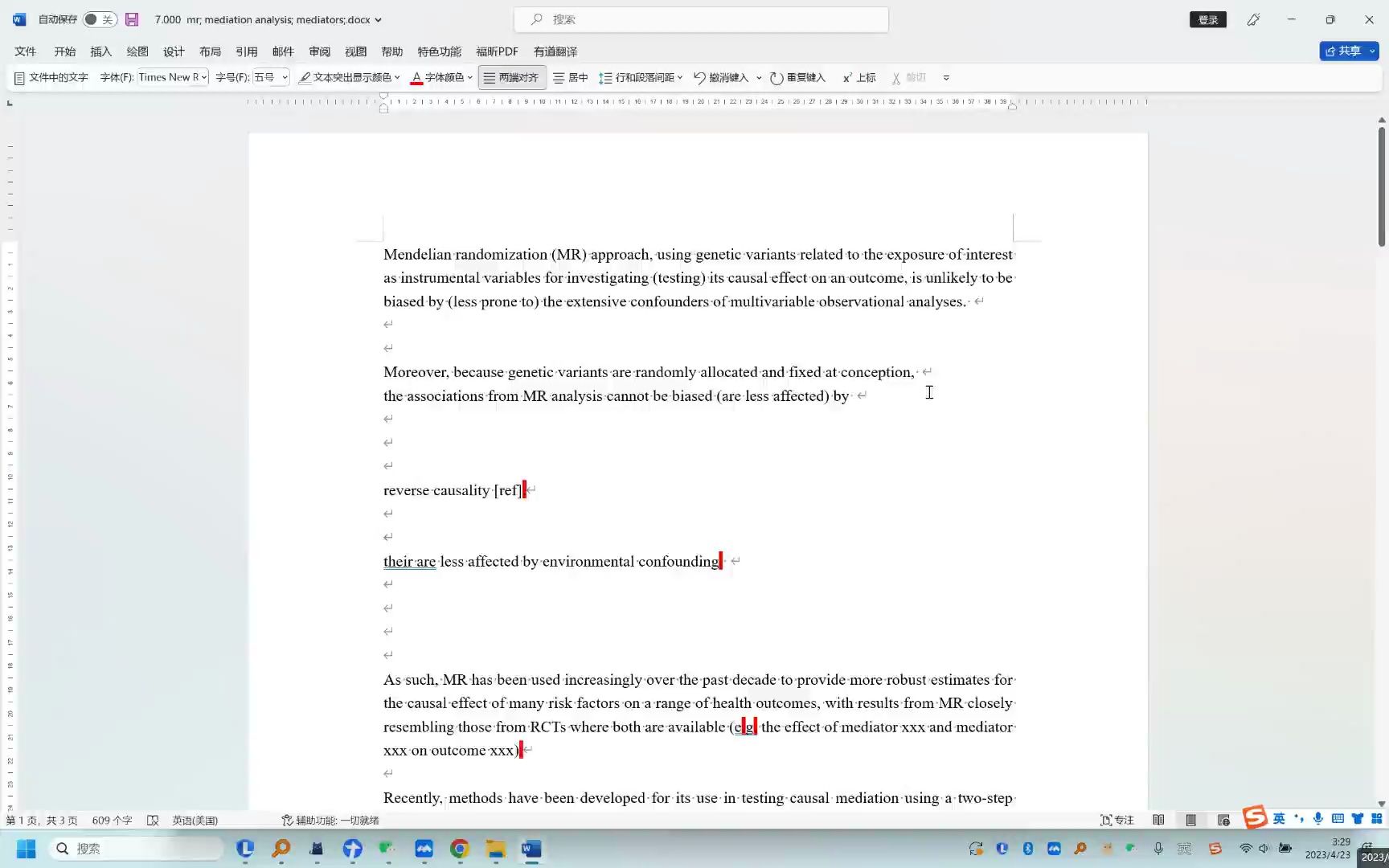Open the 视图 ribbon tab
This screenshot has width=1389, height=868.
click(356, 51)
